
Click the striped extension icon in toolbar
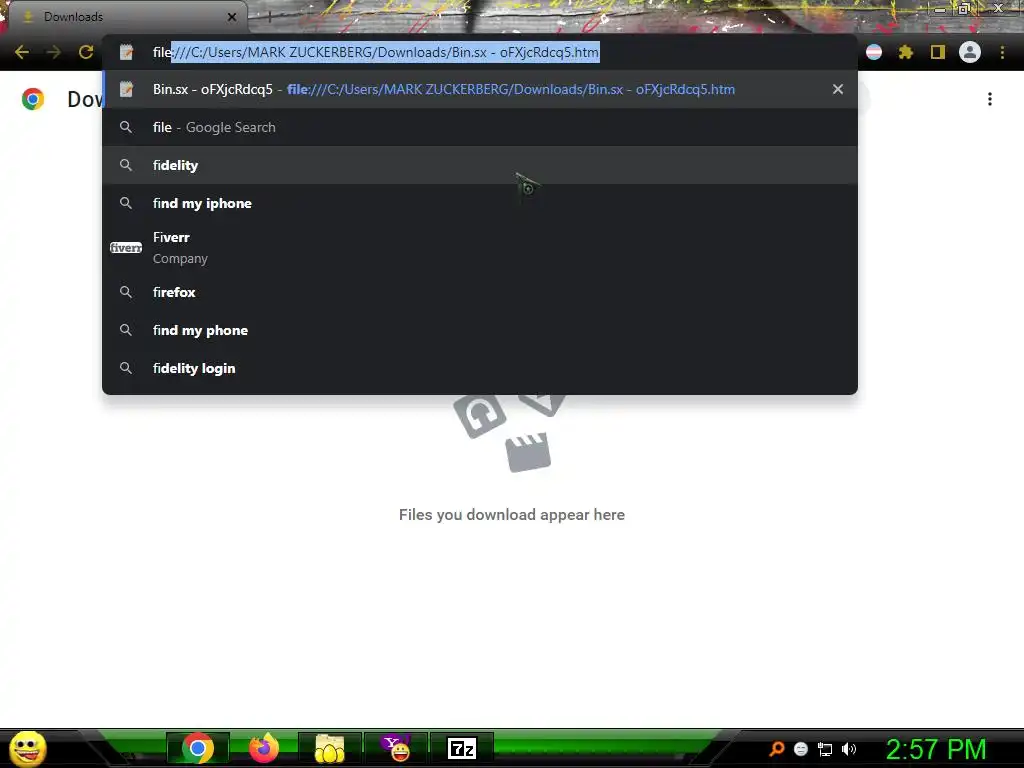tap(874, 52)
